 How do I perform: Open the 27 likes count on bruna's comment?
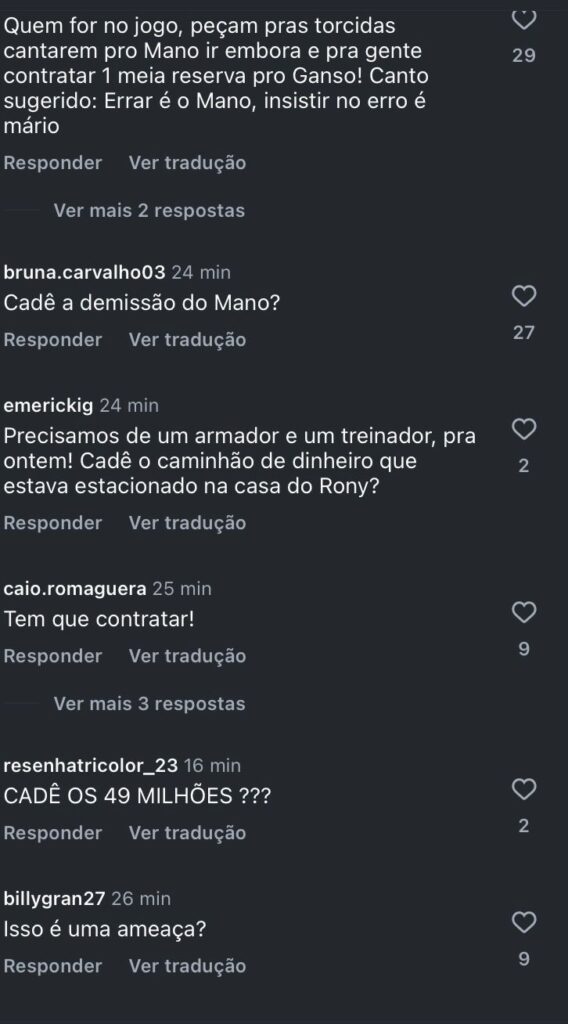coord(524,332)
